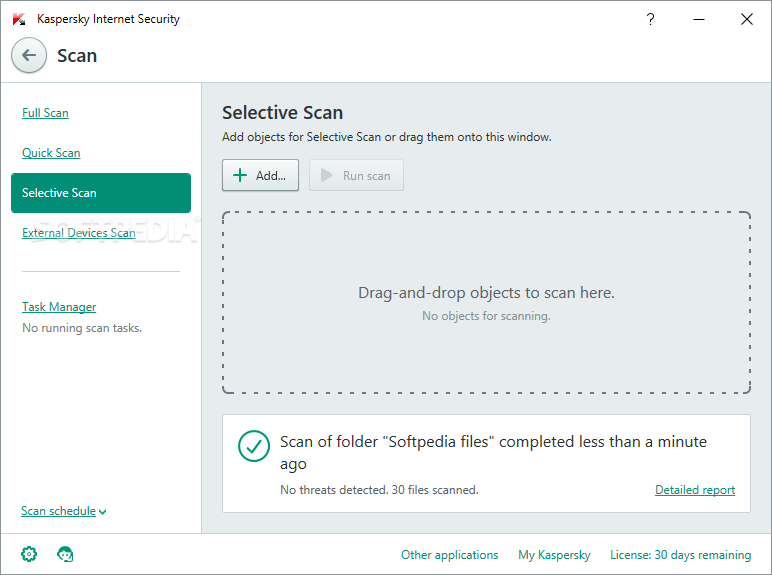Click the Add... button
The width and height of the screenshot is (772, 575).
tap(260, 175)
